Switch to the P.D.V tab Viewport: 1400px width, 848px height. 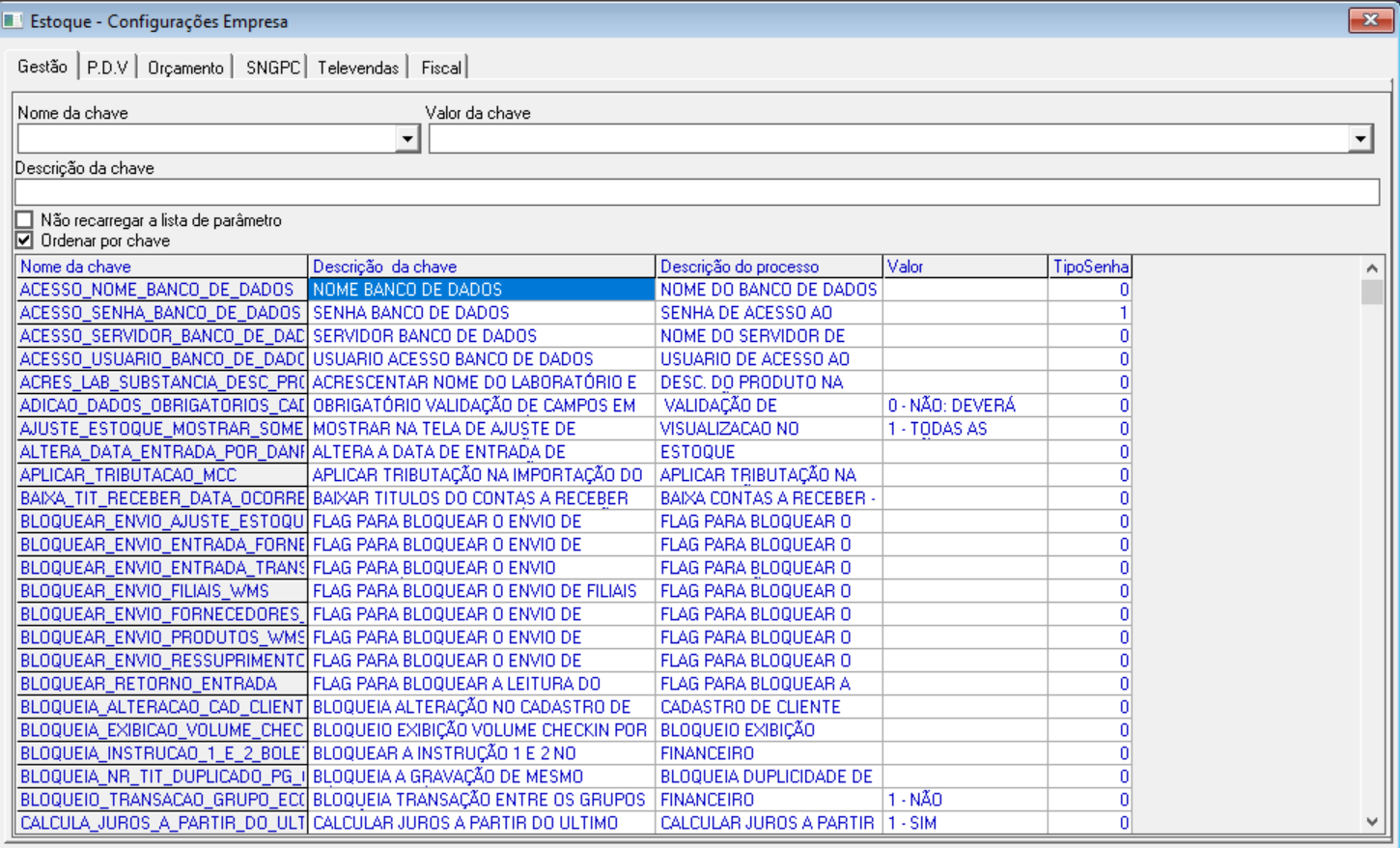(107, 68)
